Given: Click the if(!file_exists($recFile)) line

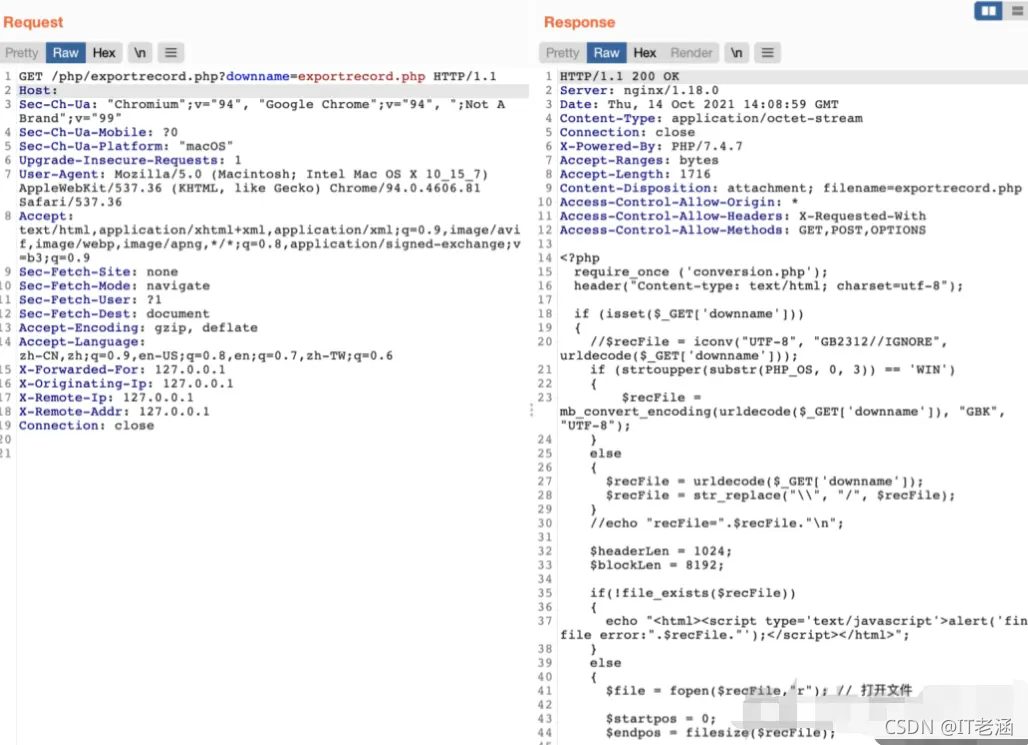Looking at the screenshot, I should tap(692, 593).
